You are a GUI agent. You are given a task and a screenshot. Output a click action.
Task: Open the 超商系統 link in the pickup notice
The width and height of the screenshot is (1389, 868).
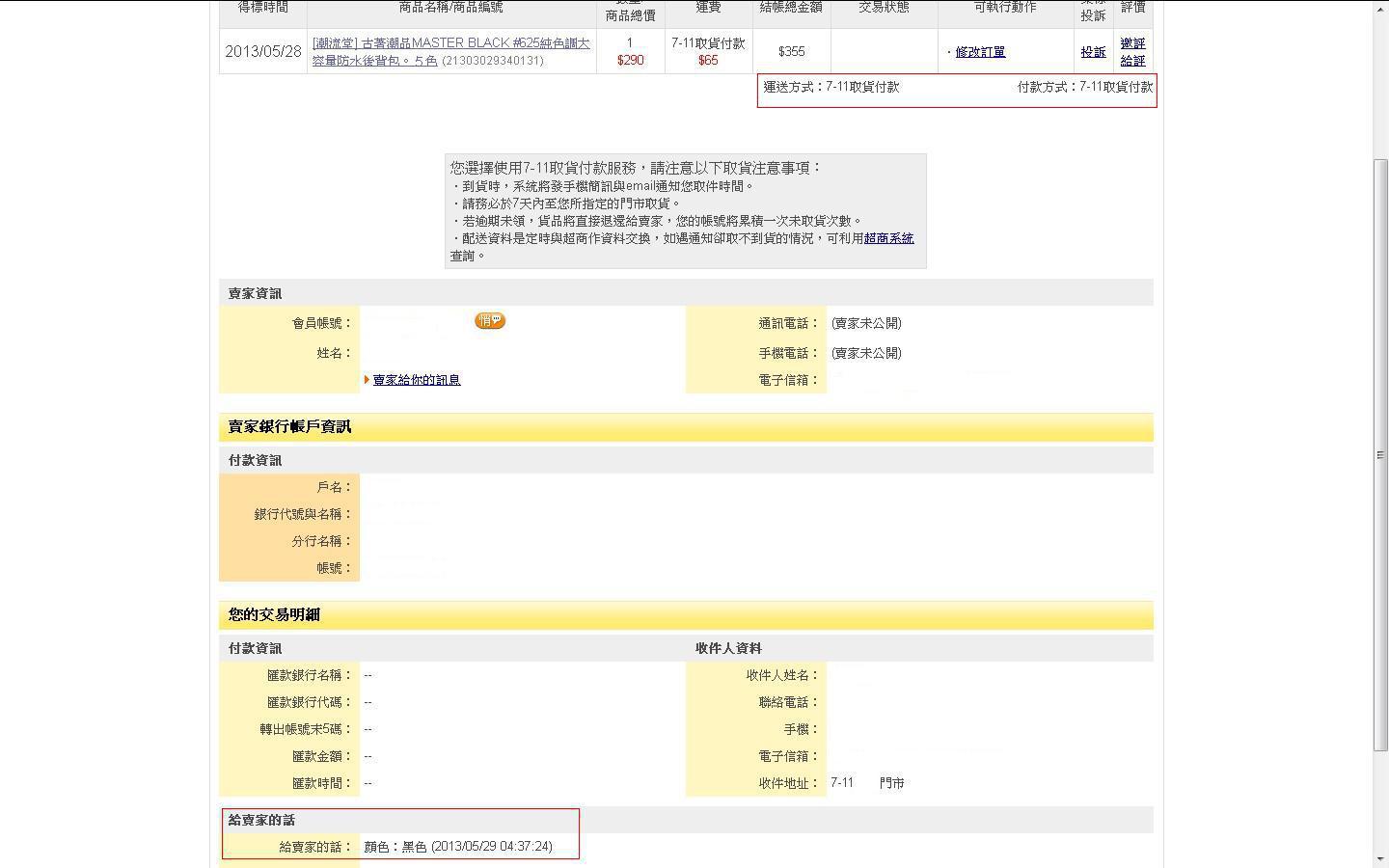click(888, 238)
